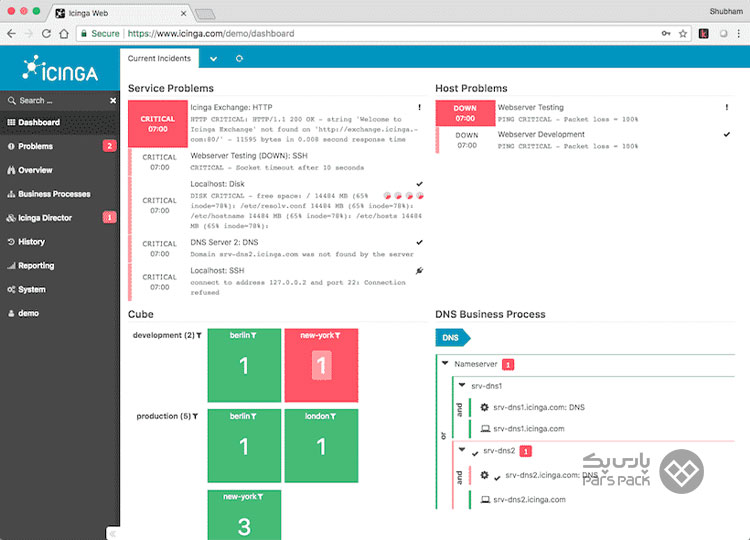Open Icinga Exchange: HTTP service
The width and height of the screenshot is (750, 540).
tap(231, 108)
